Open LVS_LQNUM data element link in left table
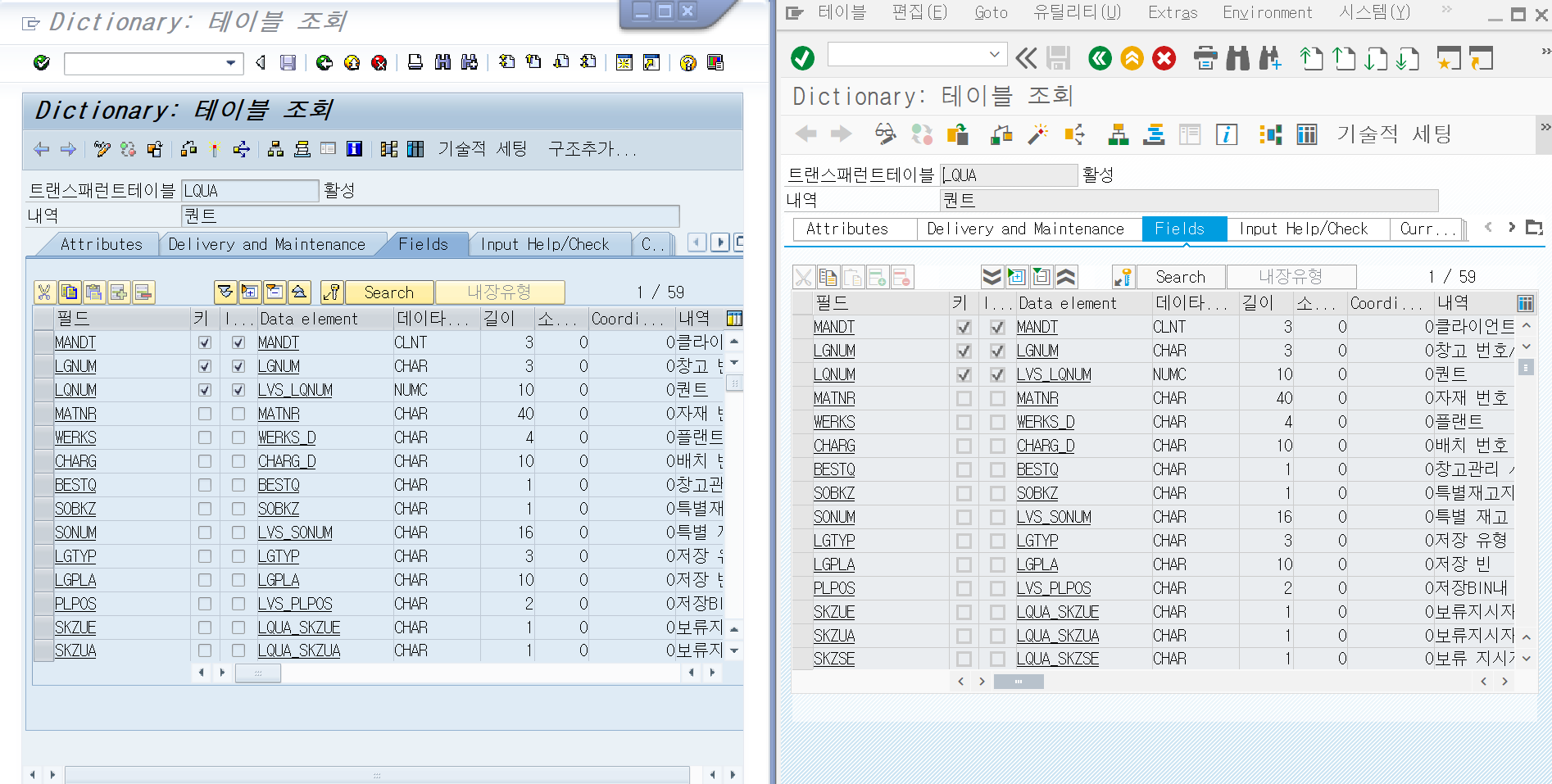Viewport: 1552px width, 784px height. click(x=295, y=390)
